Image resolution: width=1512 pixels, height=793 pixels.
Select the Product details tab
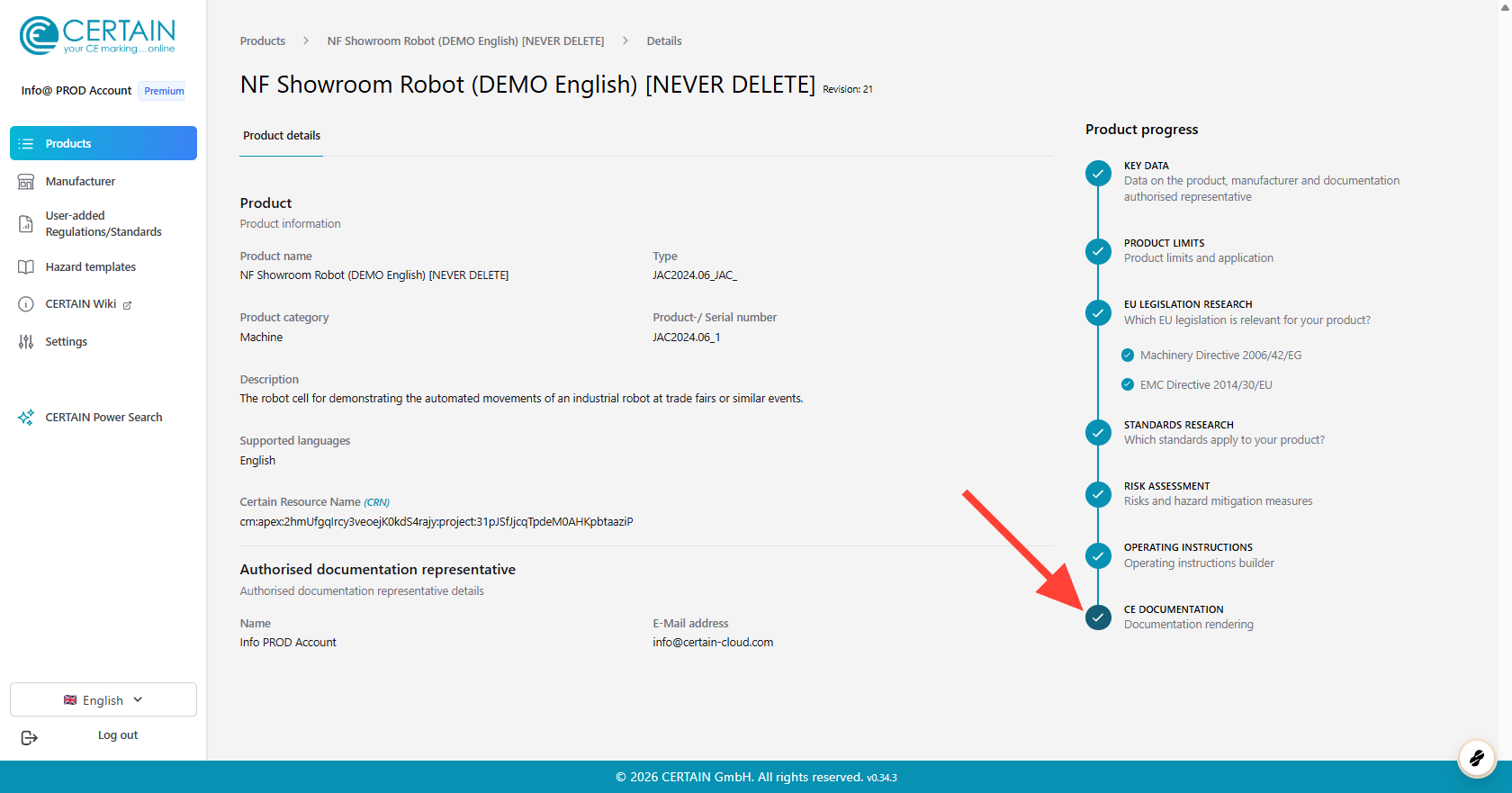click(282, 136)
